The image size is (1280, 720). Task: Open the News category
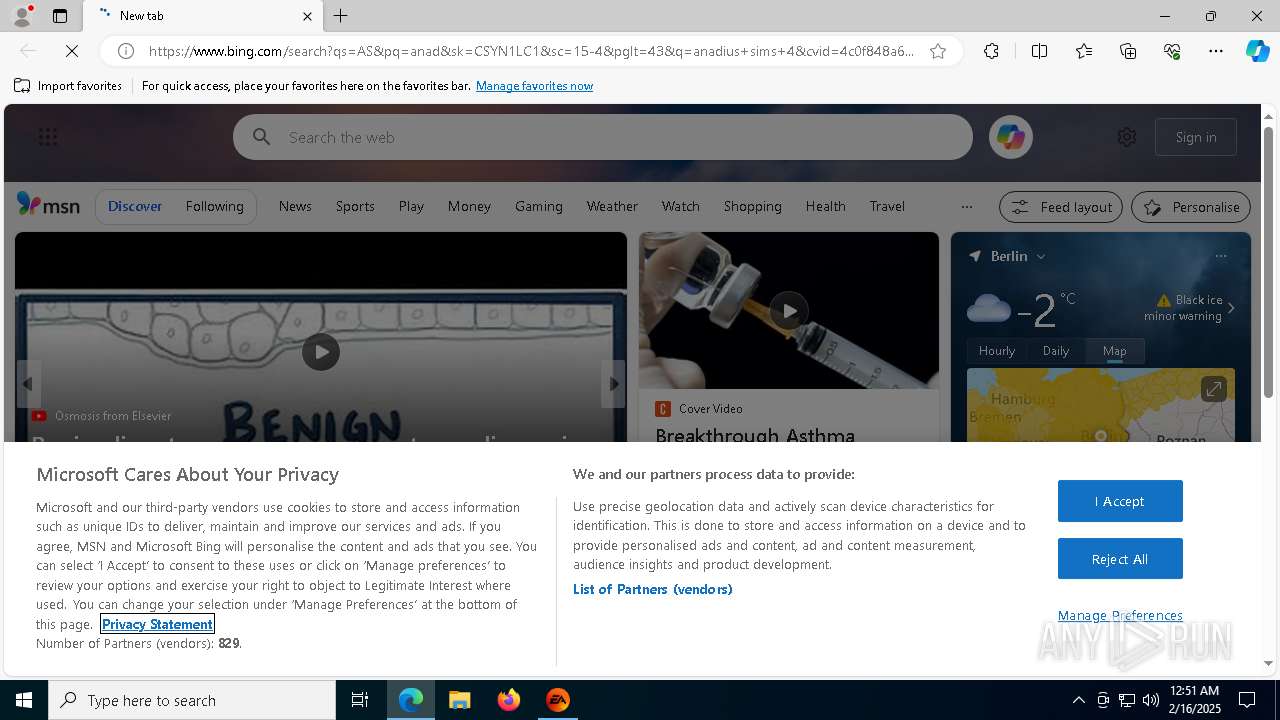pyautogui.click(x=295, y=206)
